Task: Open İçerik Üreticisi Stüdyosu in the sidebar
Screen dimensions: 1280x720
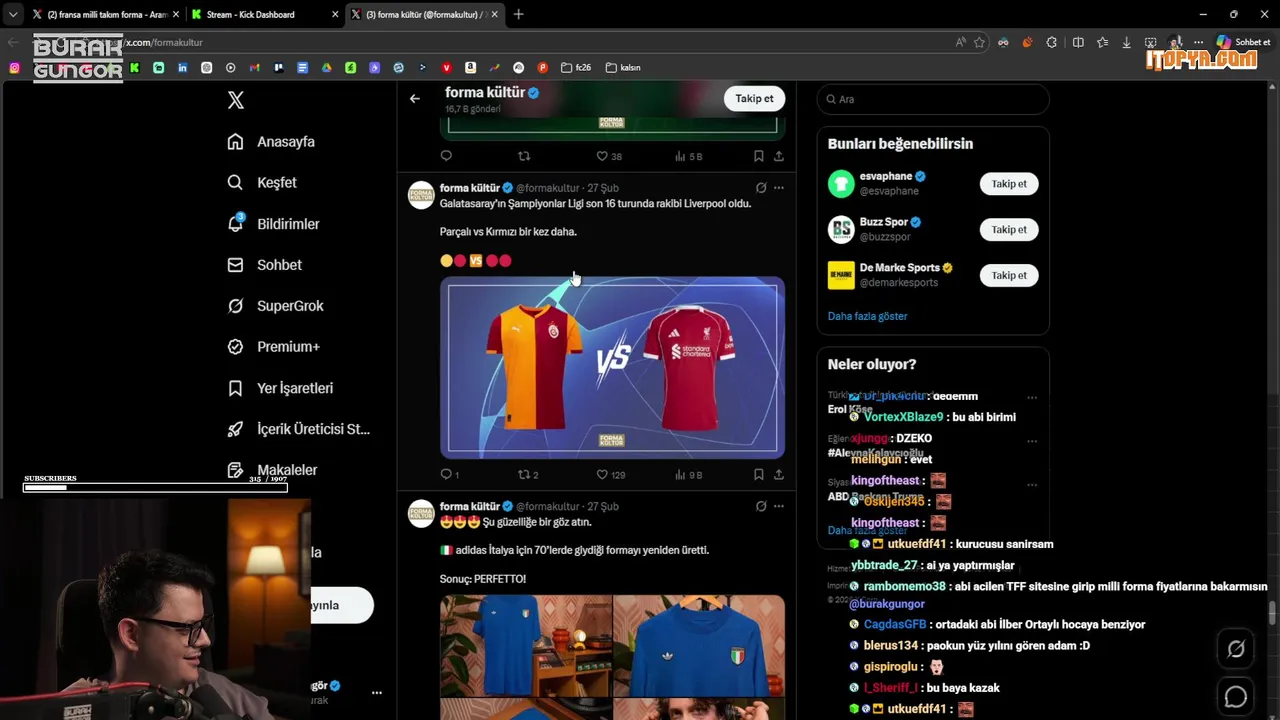Action: pos(299,429)
